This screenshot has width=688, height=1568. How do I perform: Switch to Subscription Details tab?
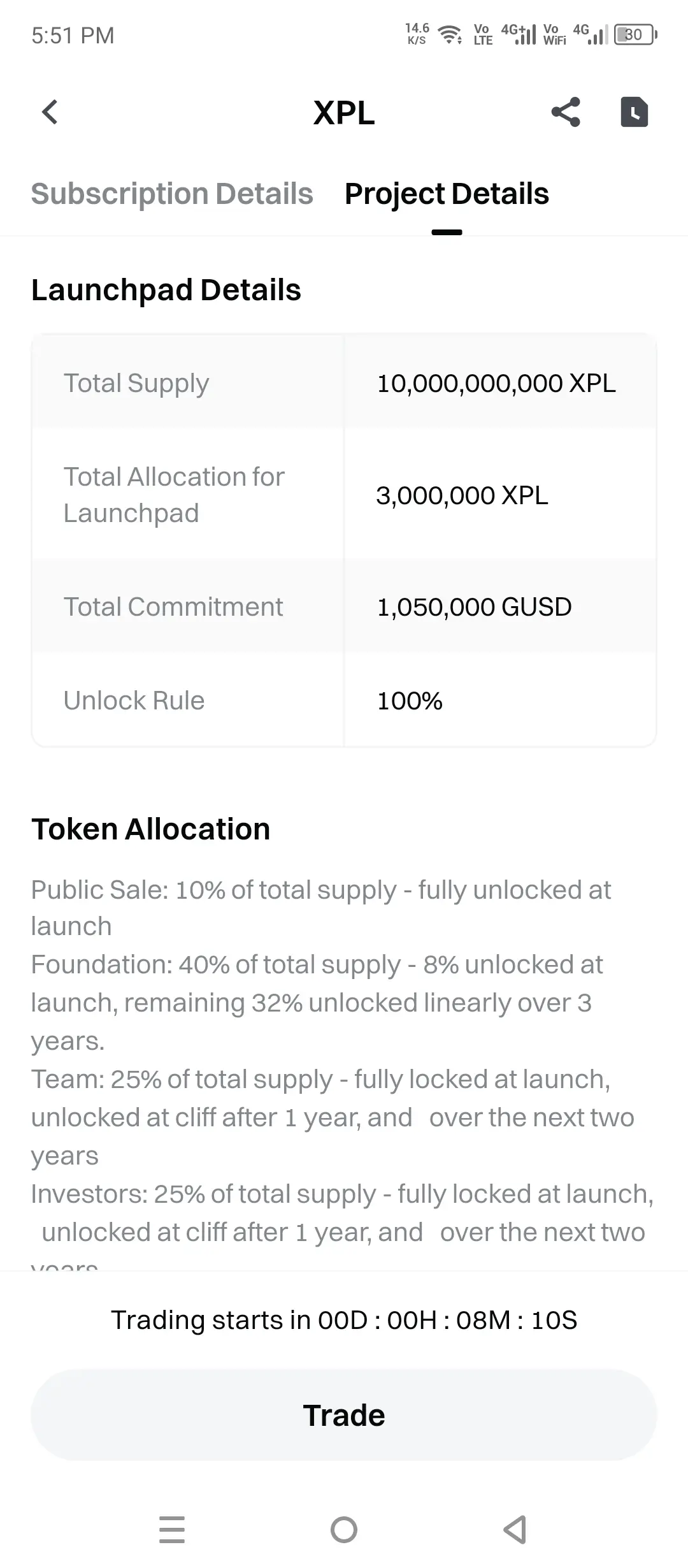(x=172, y=194)
